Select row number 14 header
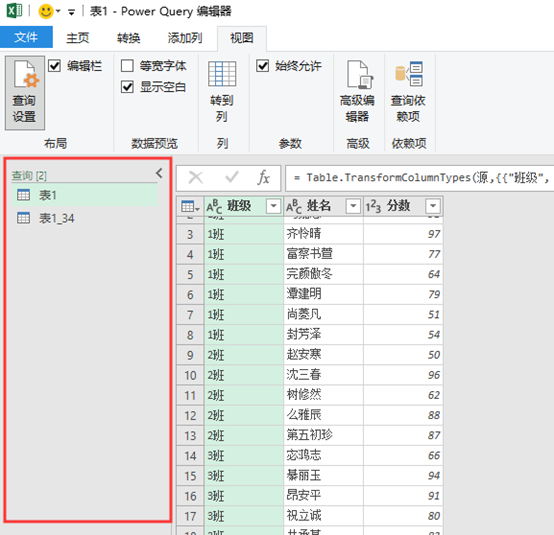 tap(190, 455)
